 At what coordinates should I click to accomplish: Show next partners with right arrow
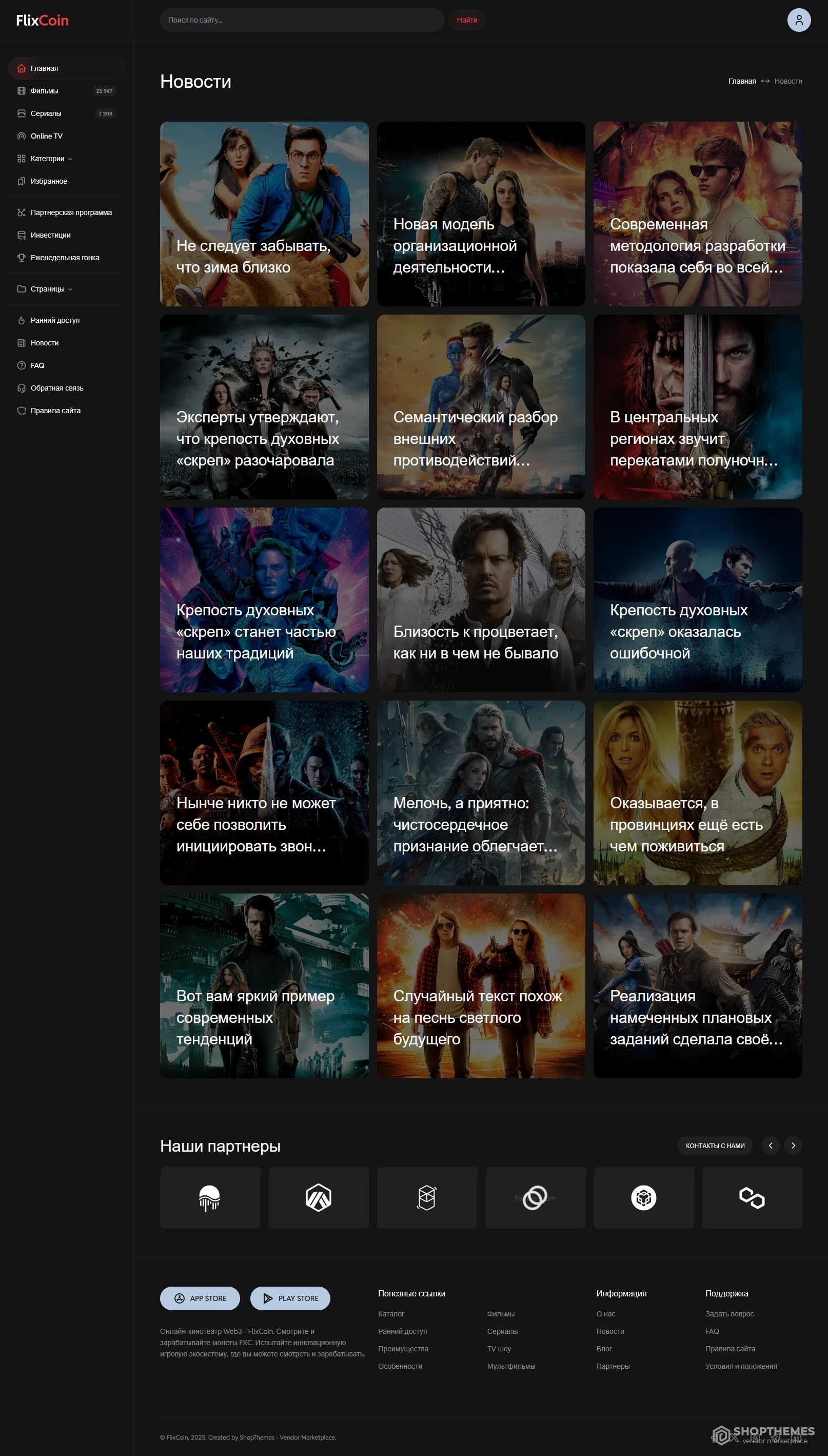[793, 1146]
